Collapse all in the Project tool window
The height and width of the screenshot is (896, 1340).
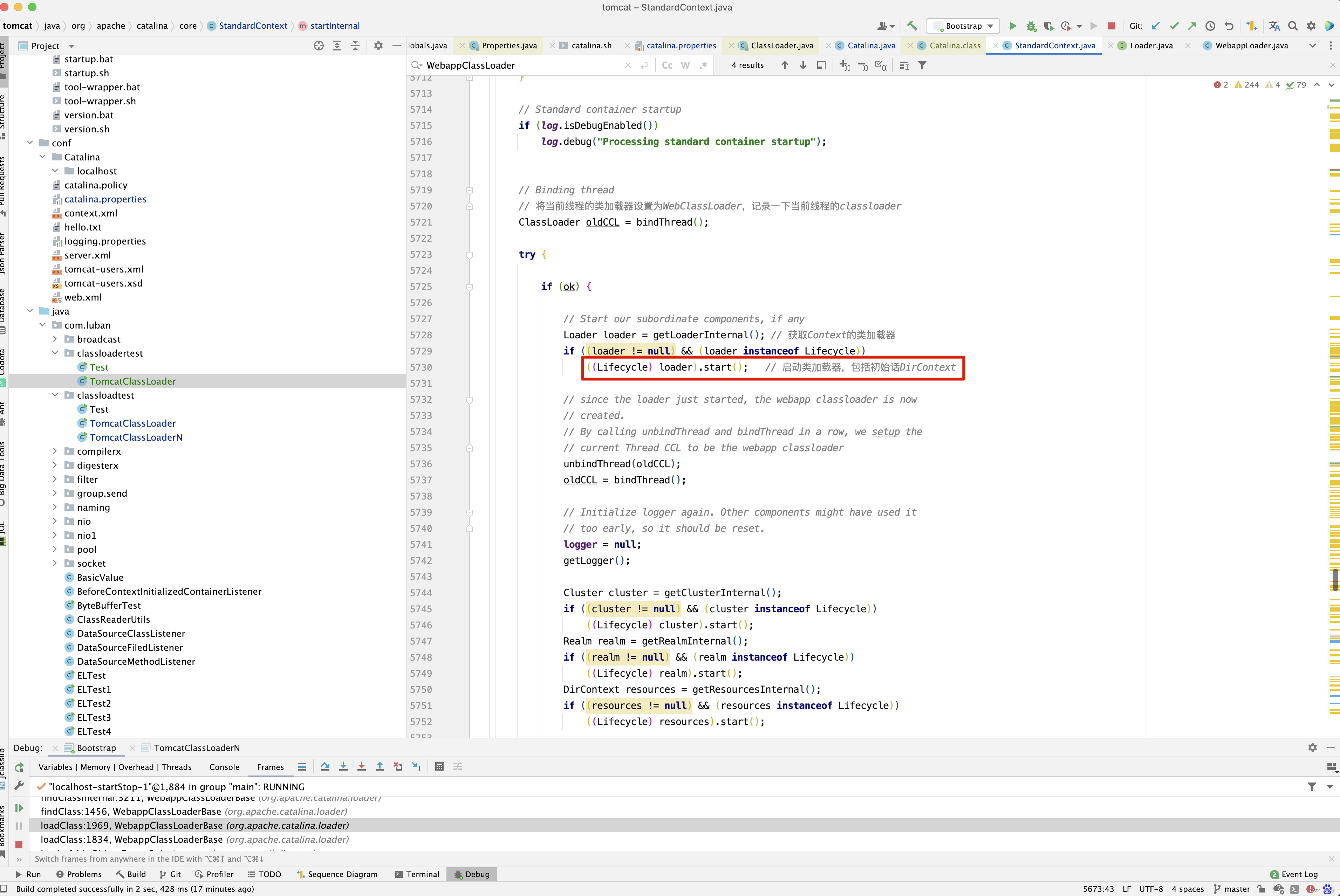[x=356, y=46]
